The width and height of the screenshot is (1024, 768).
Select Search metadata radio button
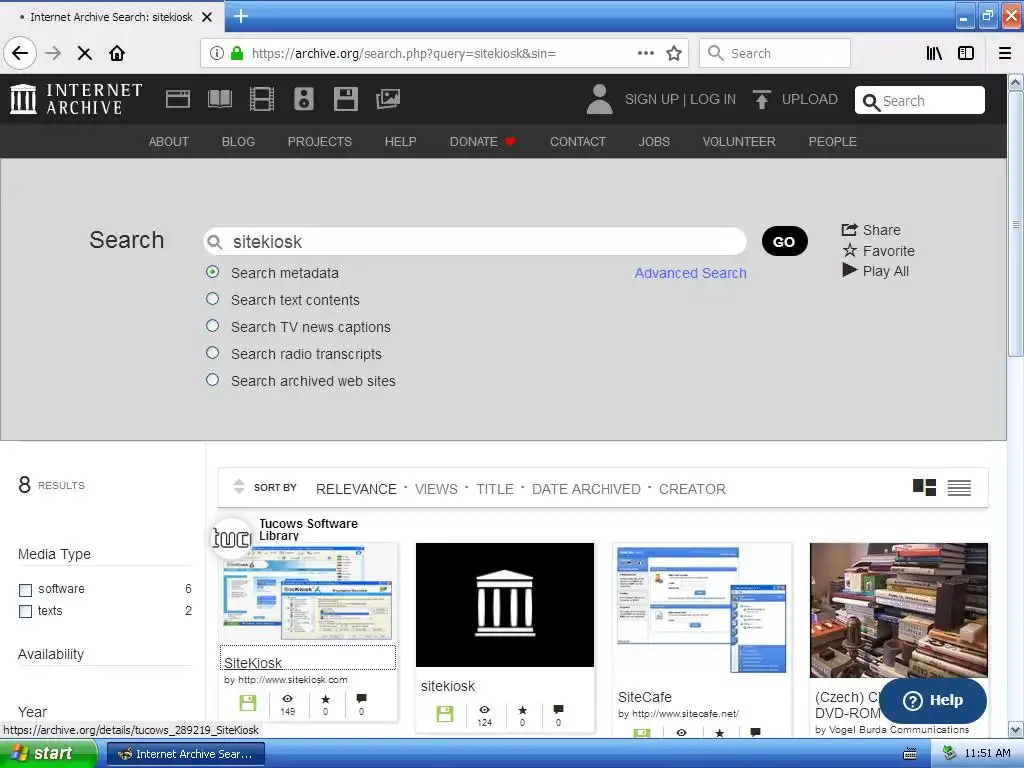212,272
